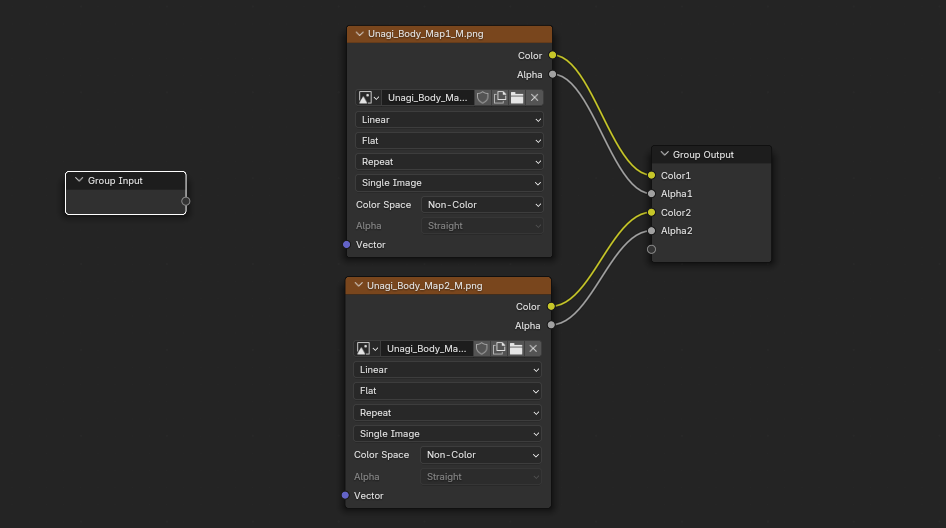
Task: Unlink image with X in Map2 node
Action: [x=533, y=349]
